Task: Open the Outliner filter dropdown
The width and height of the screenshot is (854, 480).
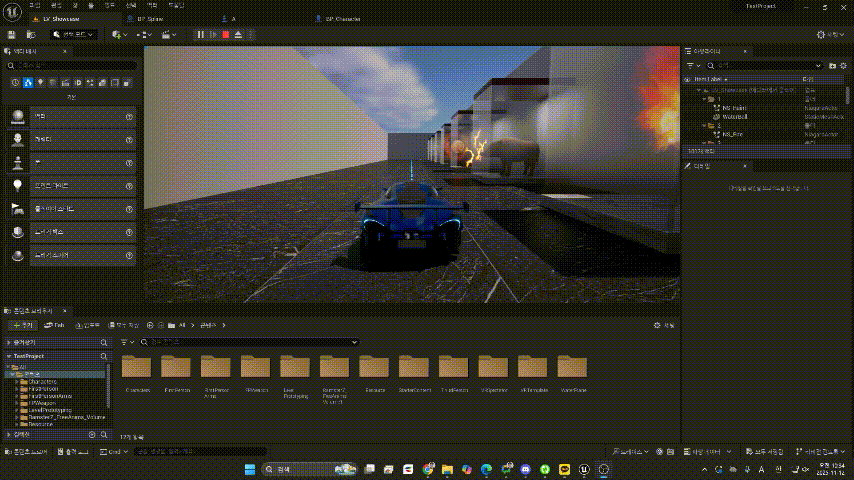Action: pos(693,65)
